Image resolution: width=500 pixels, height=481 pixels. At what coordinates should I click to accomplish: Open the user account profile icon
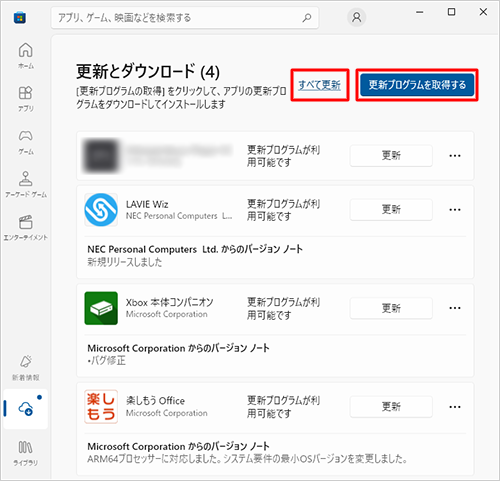pos(357,17)
